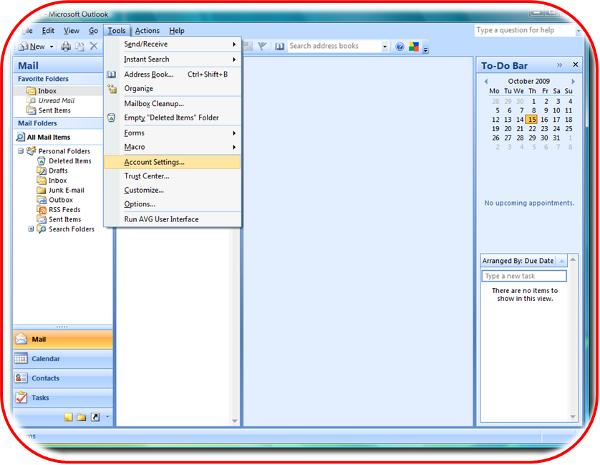Switch to the Tasks pane
Image resolution: width=600 pixels, height=465 pixels.
point(63,398)
